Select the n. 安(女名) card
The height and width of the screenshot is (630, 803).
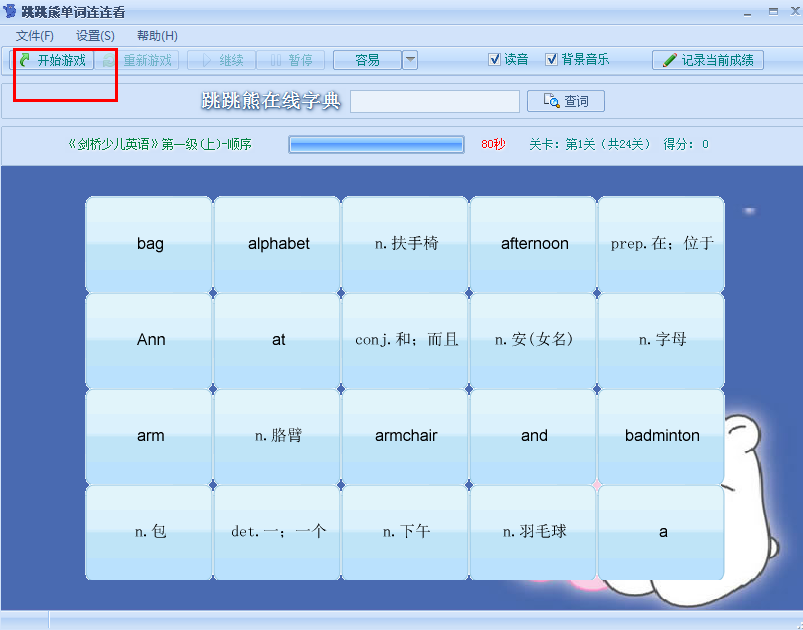533,341
